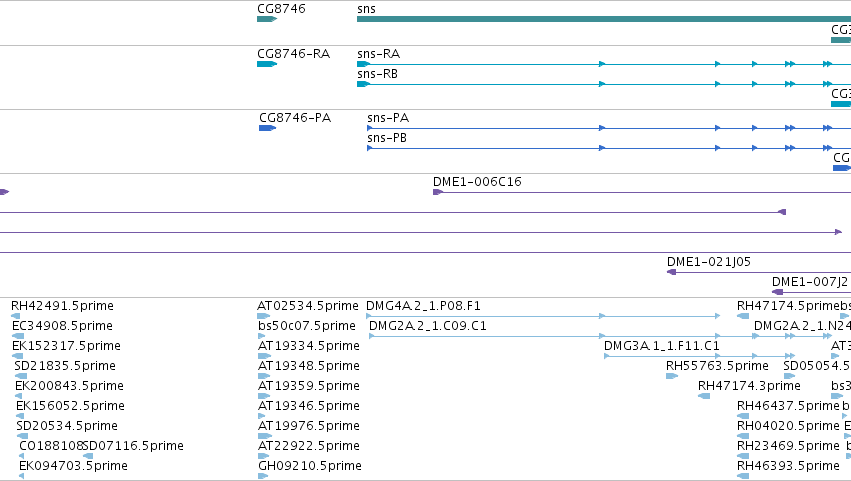Select EK094703.5prime EST label
Screen dimensions: 851x481
pyautogui.click(x=73, y=466)
